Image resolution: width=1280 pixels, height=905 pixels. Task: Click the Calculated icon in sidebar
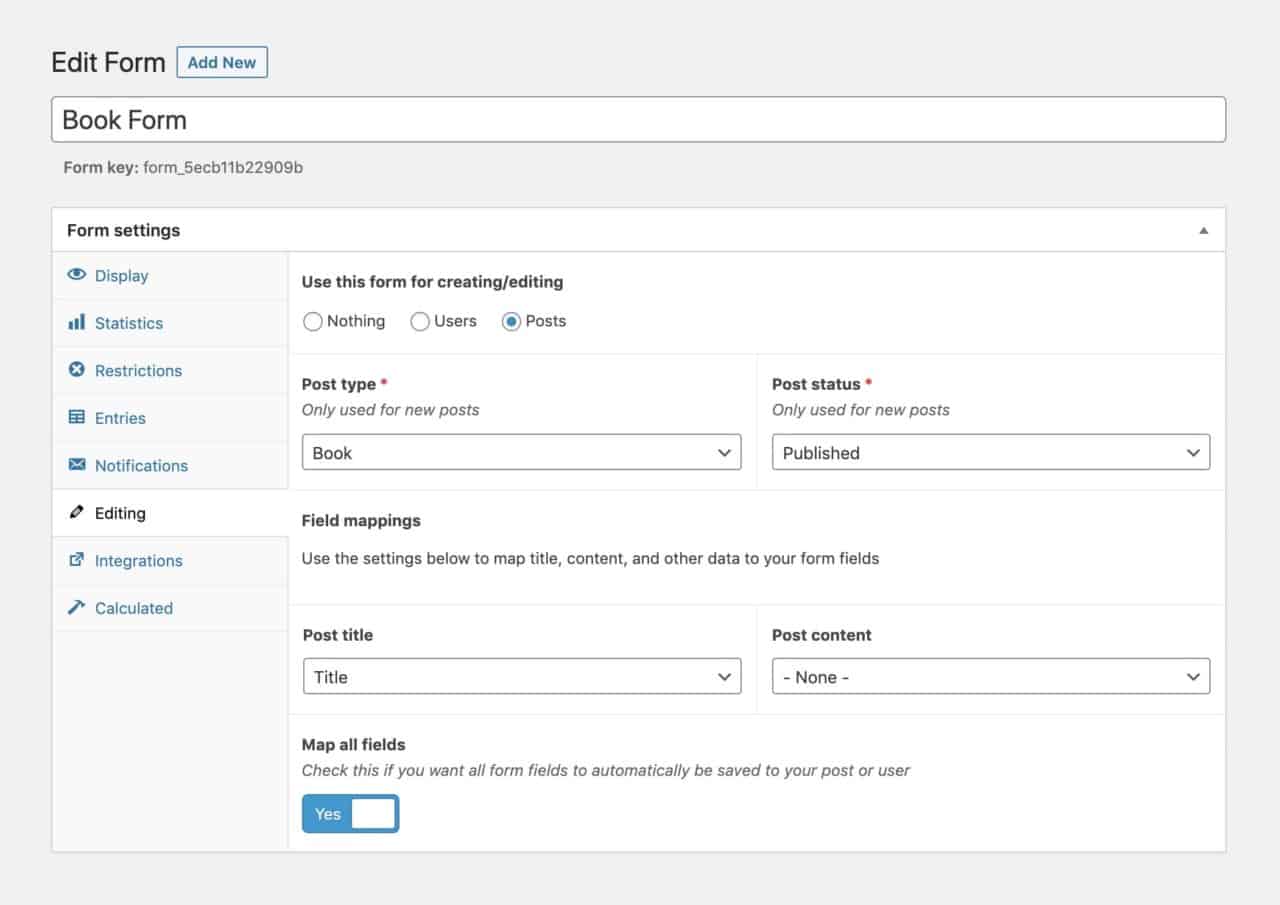(x=76, y=608)
